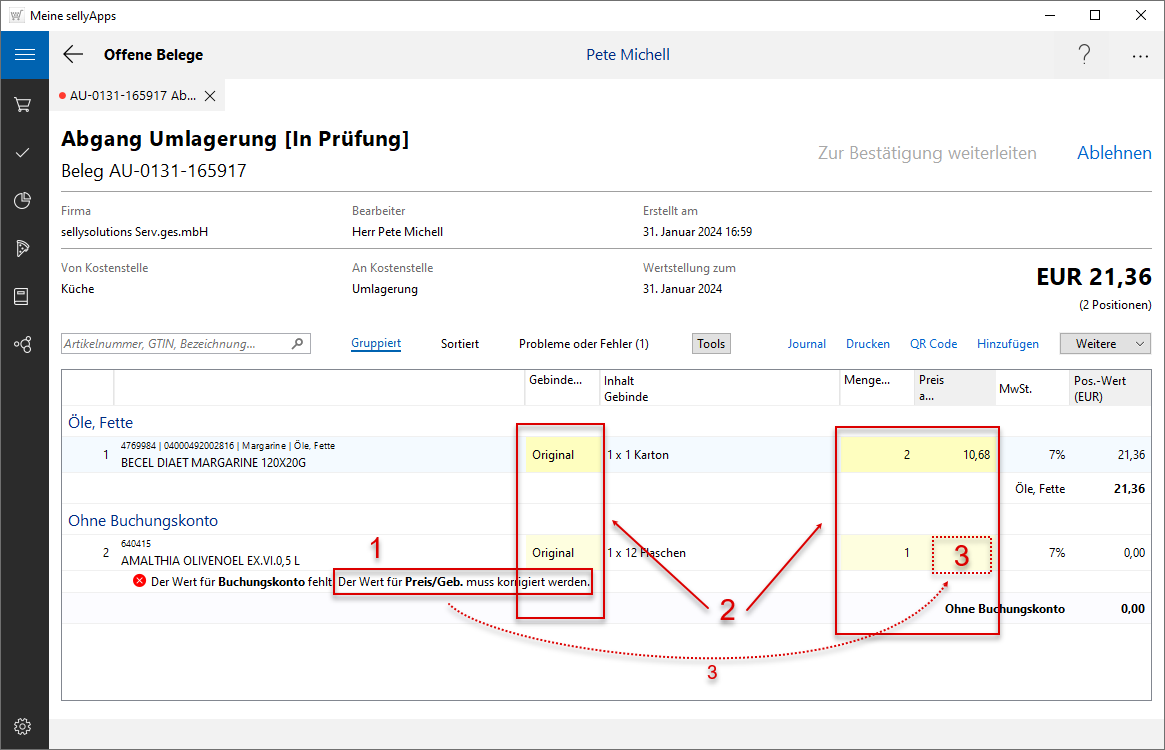This screenshot has height=750, width=1165.
Task: Click the book sidebar icon
Action: pyautogui.click(x=23, y=297)
